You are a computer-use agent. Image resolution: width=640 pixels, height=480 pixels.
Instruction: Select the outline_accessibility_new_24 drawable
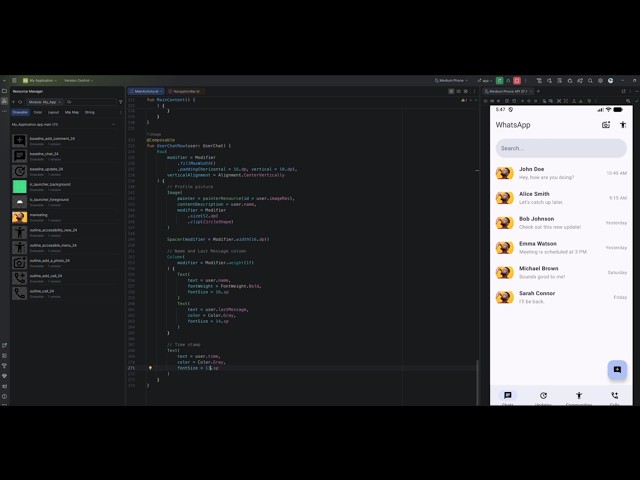65,232
